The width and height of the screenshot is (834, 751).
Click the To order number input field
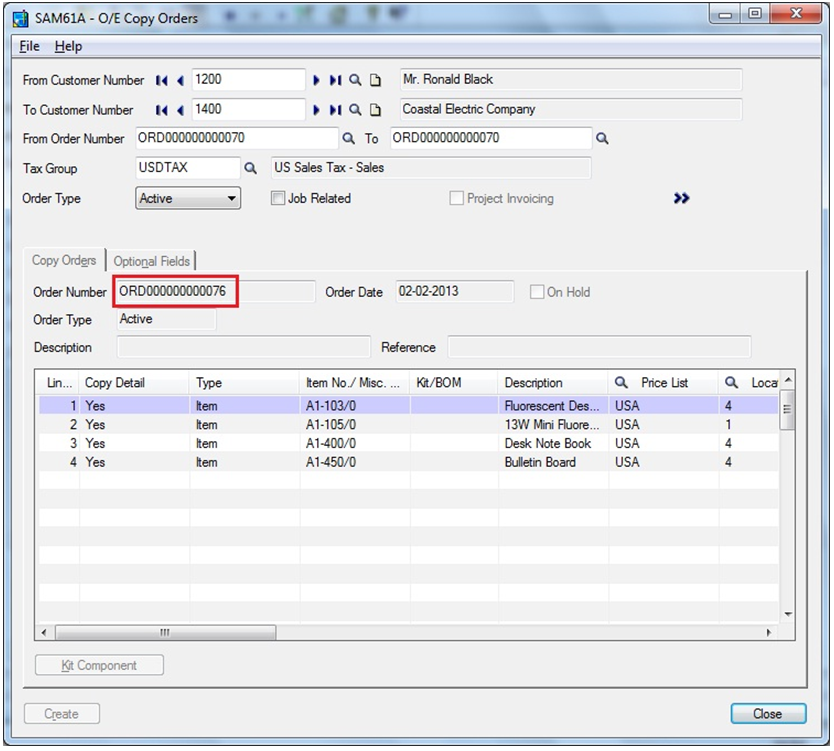pos(491,138)
